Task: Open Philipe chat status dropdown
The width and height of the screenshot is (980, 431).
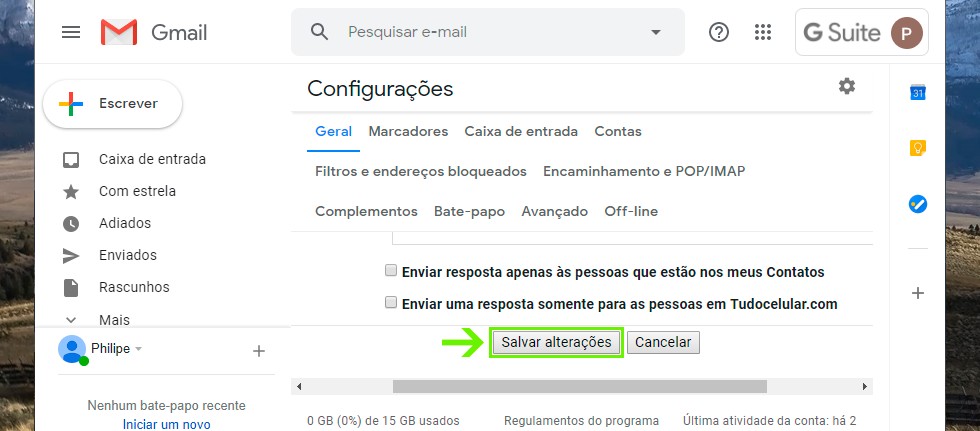Action: tap(139, 349)
